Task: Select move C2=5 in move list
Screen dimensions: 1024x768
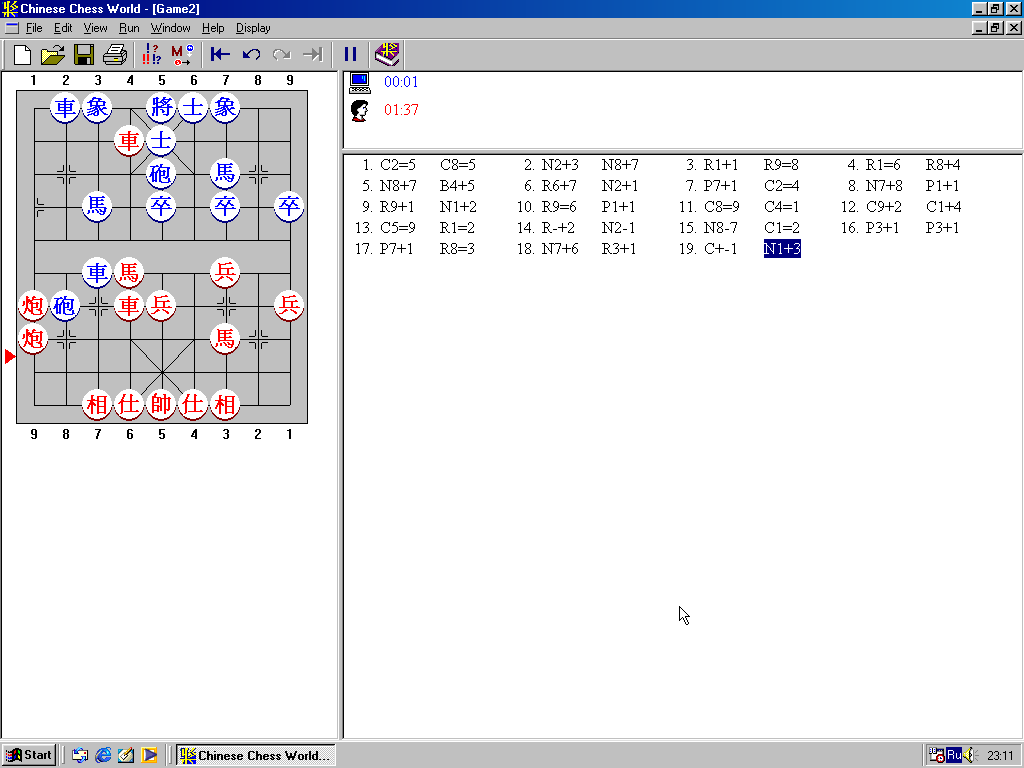Action: click(398, 165)
